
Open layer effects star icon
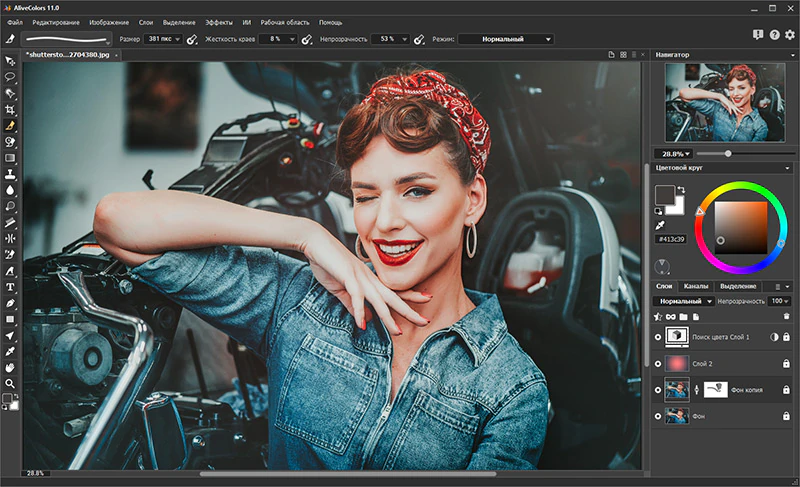(658, 317)
